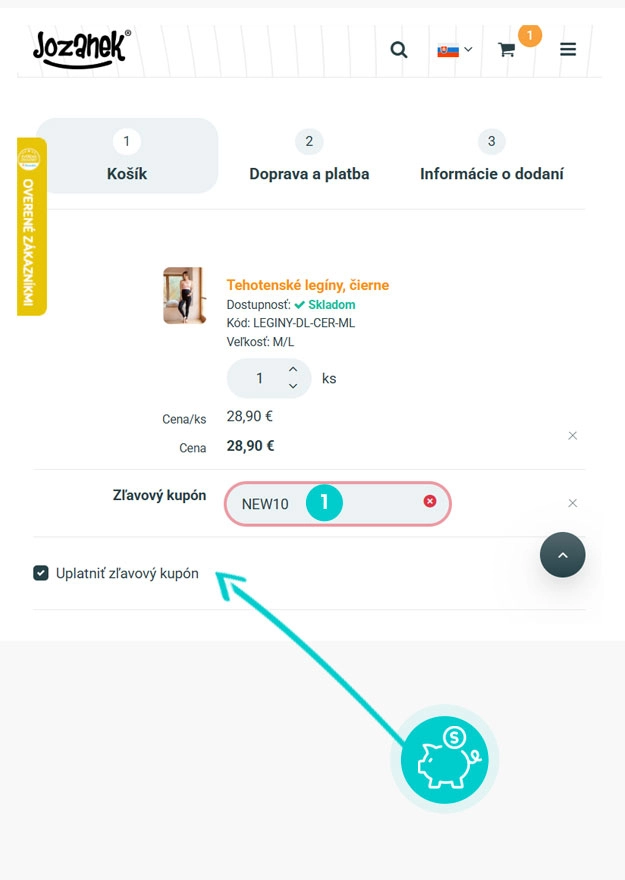Clear the NEW10 coupon code
The image size is (625, 880).
(x=430, y=502)
